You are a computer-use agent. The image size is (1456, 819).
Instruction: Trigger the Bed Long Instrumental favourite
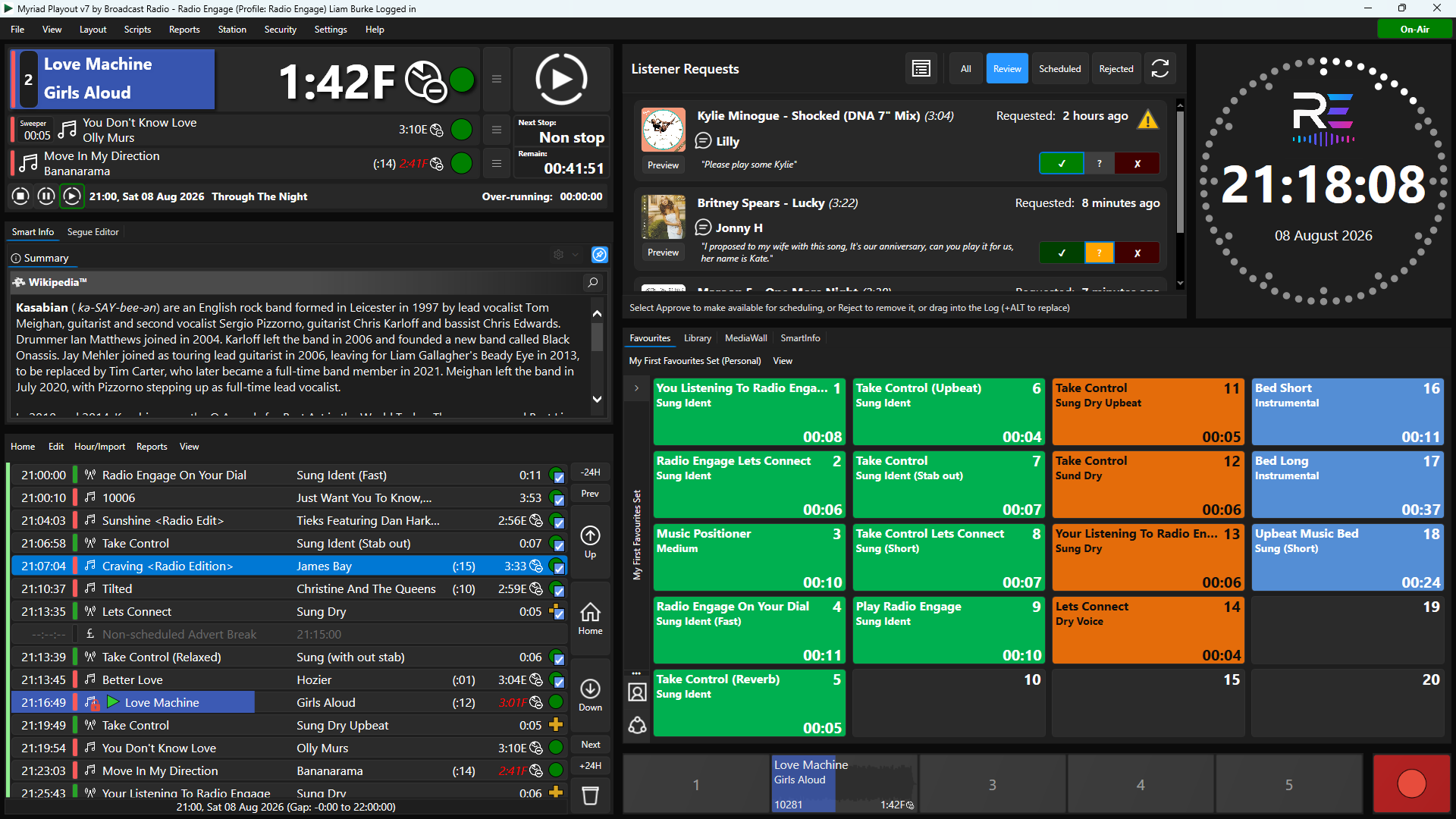(x=1347, y=485)
